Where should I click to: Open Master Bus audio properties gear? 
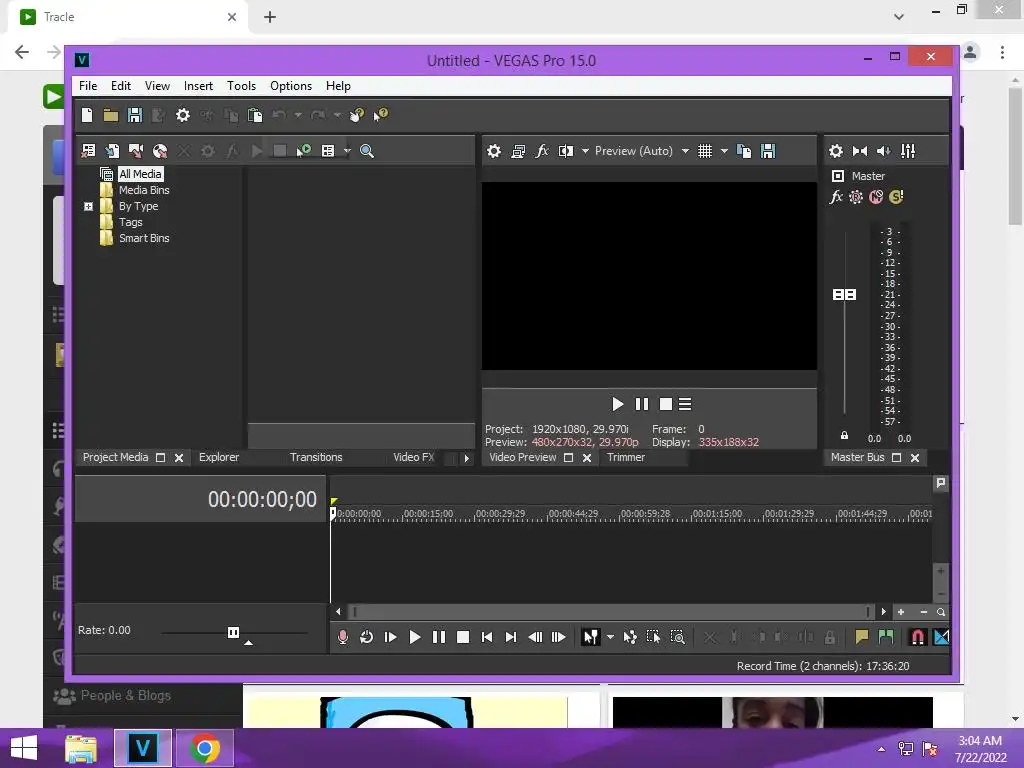click(x=835, y=151)
